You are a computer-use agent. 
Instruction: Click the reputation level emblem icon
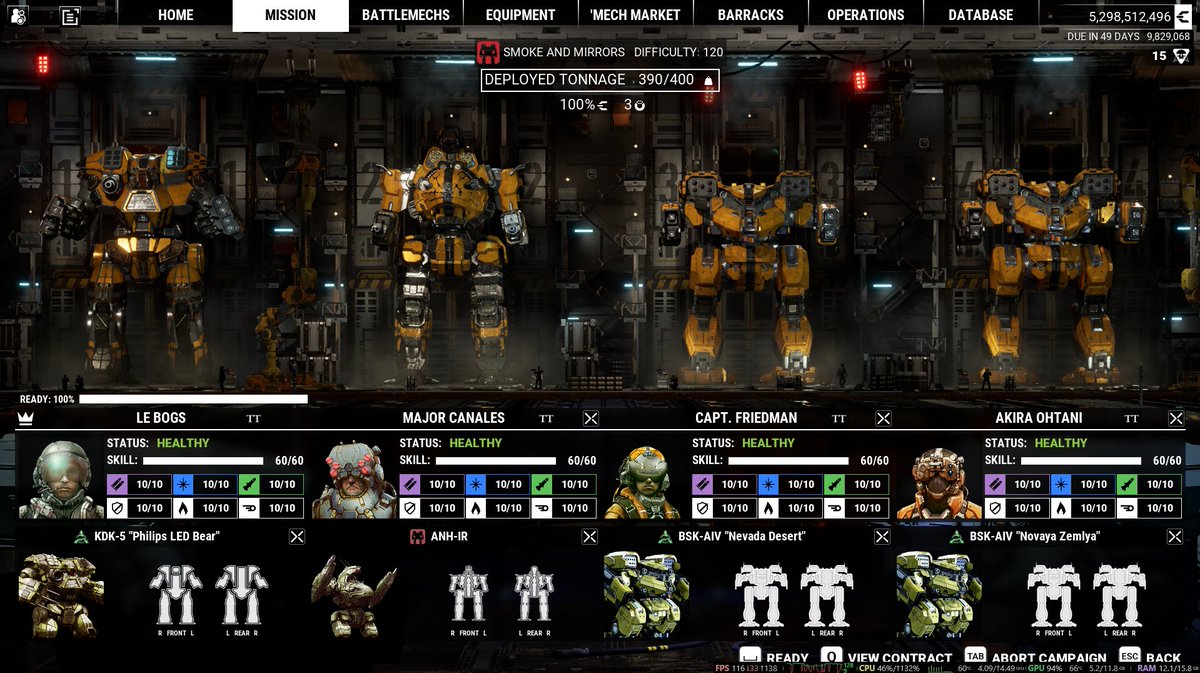[1182, 56]
